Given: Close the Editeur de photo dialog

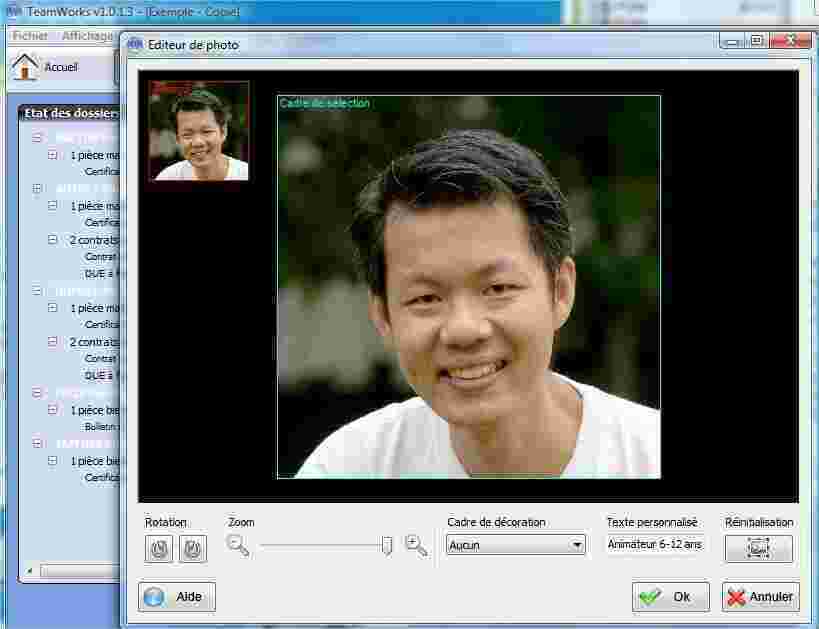Looking at the screenshot, I should point(798,41).
